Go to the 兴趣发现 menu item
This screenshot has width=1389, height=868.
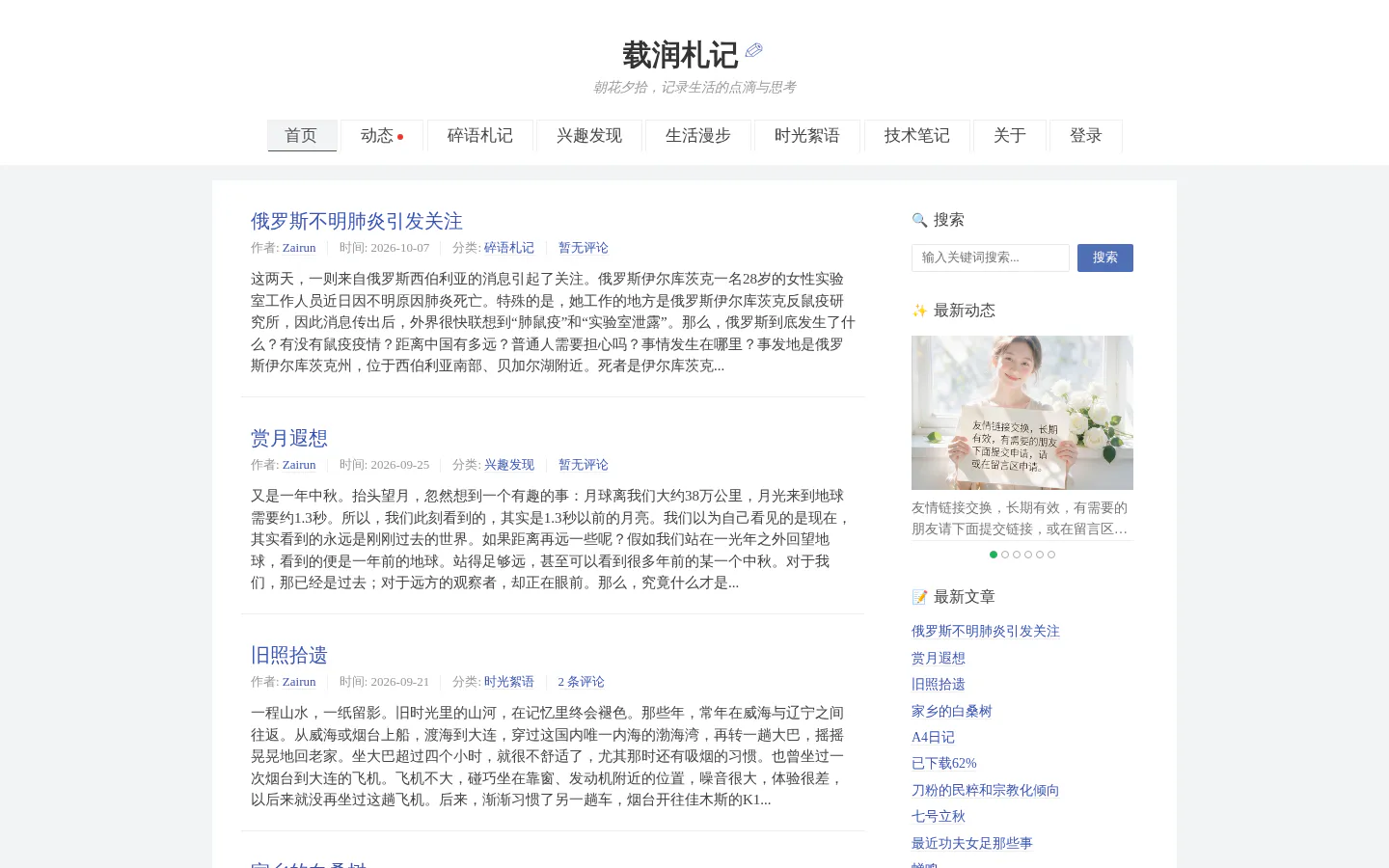pyautogui.click(x=589, y=136)
